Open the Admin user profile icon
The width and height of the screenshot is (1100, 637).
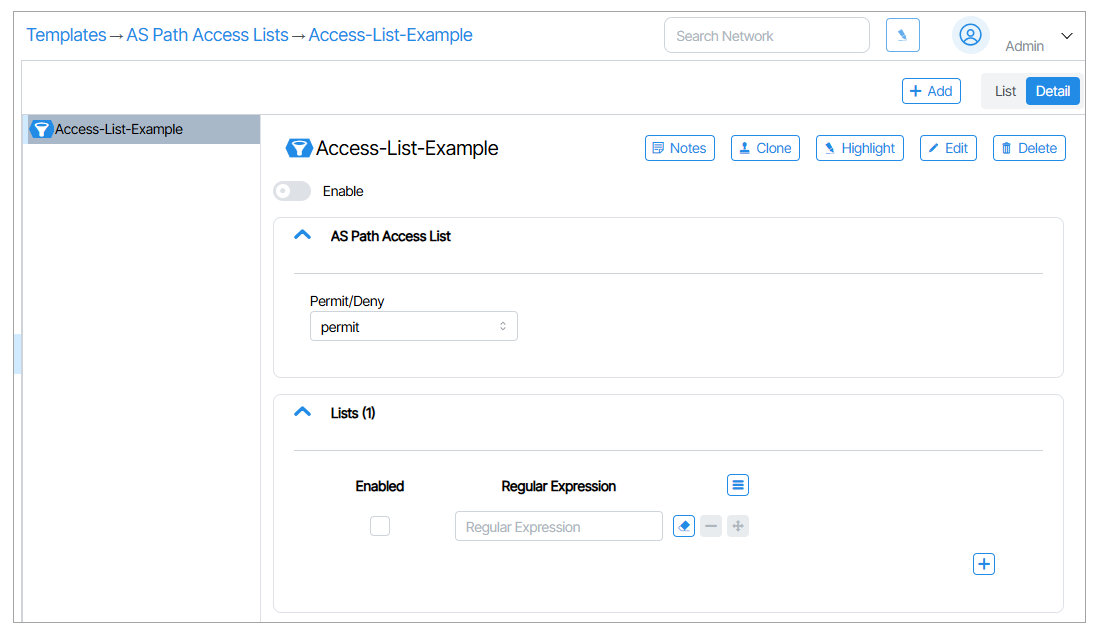[x=970, y=35]
